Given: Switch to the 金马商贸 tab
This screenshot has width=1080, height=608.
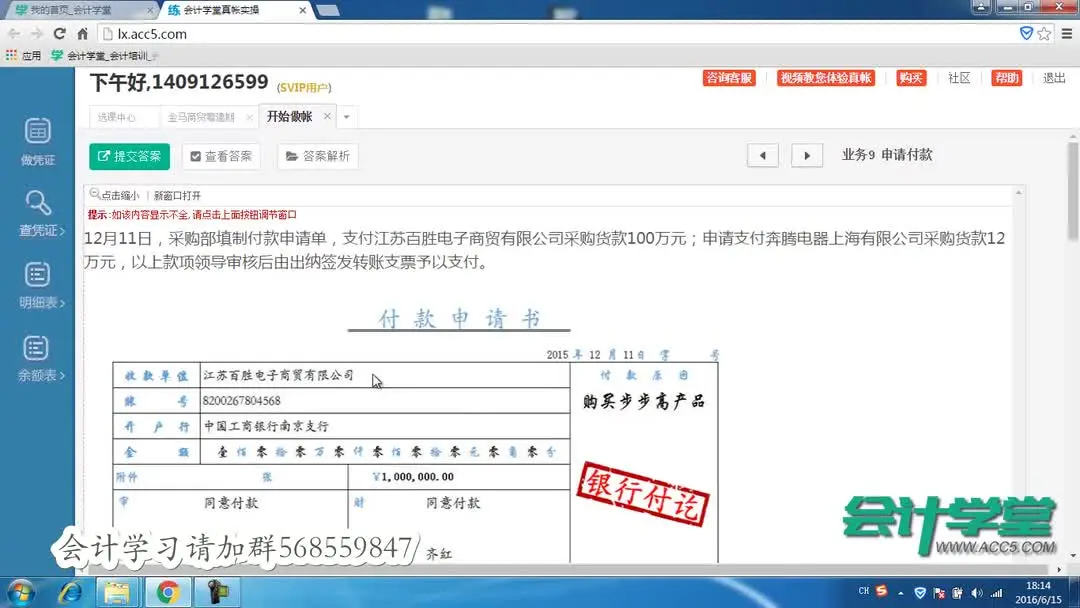Looking at the screenshot, I should [x=201, y=117].
